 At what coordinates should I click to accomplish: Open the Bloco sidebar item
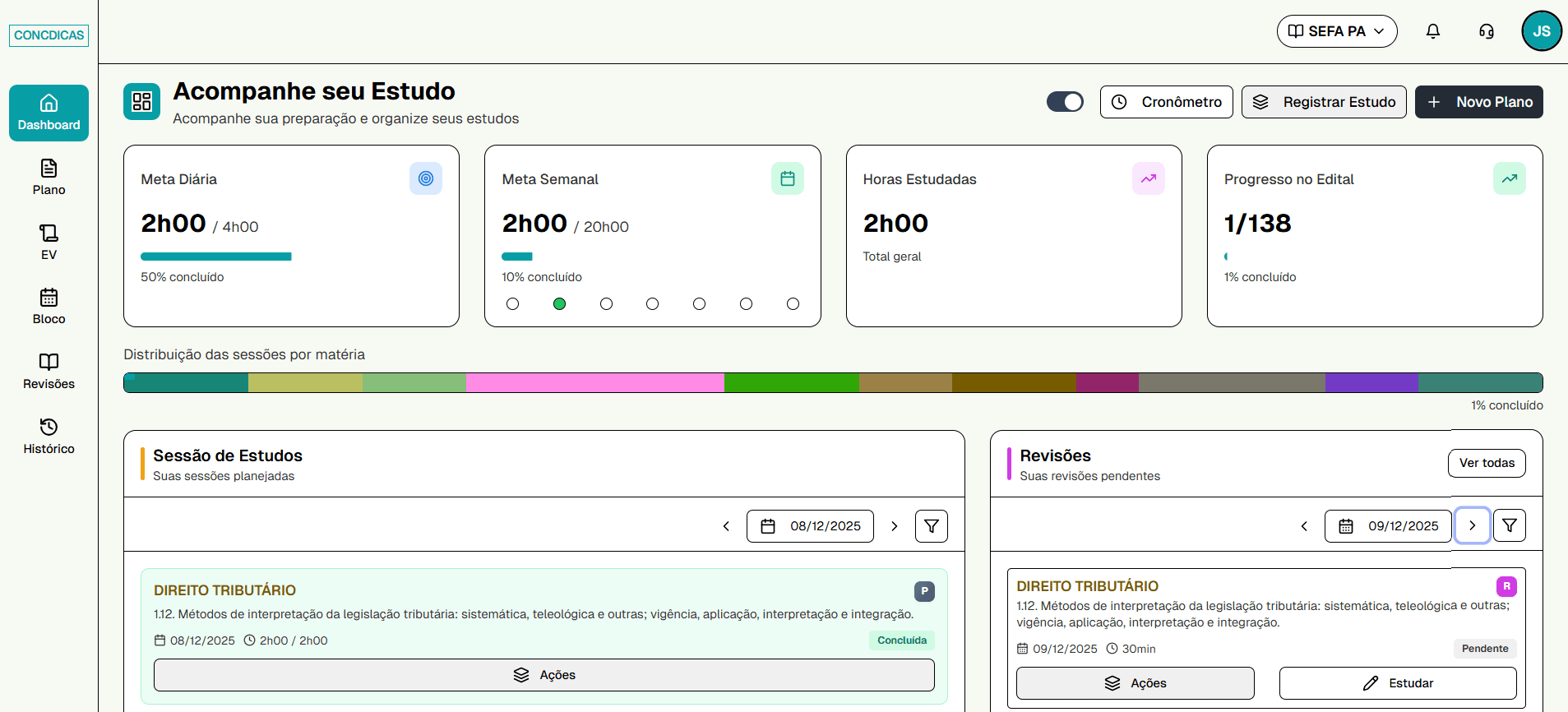pos(49,307)
